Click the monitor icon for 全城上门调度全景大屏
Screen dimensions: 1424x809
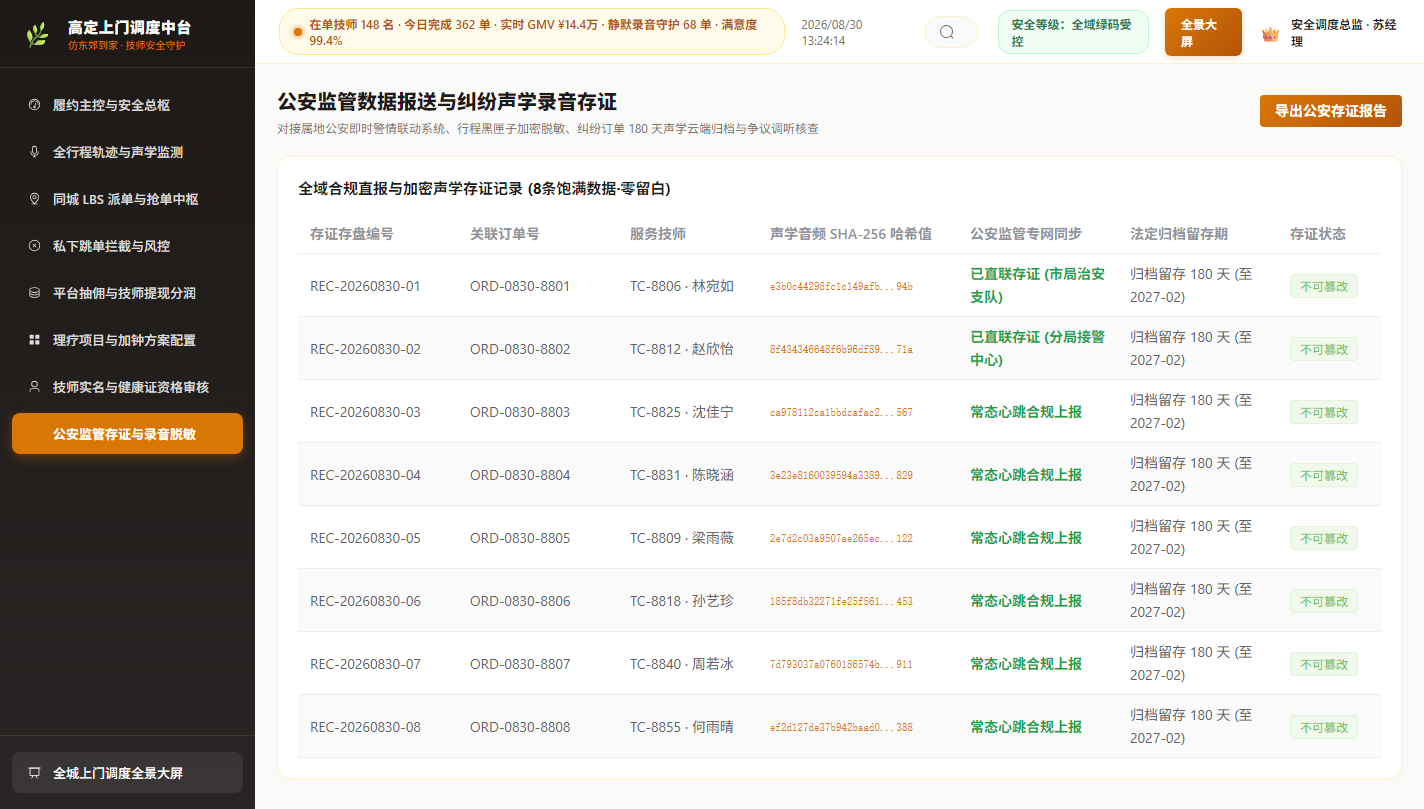[x=34, y=773]
